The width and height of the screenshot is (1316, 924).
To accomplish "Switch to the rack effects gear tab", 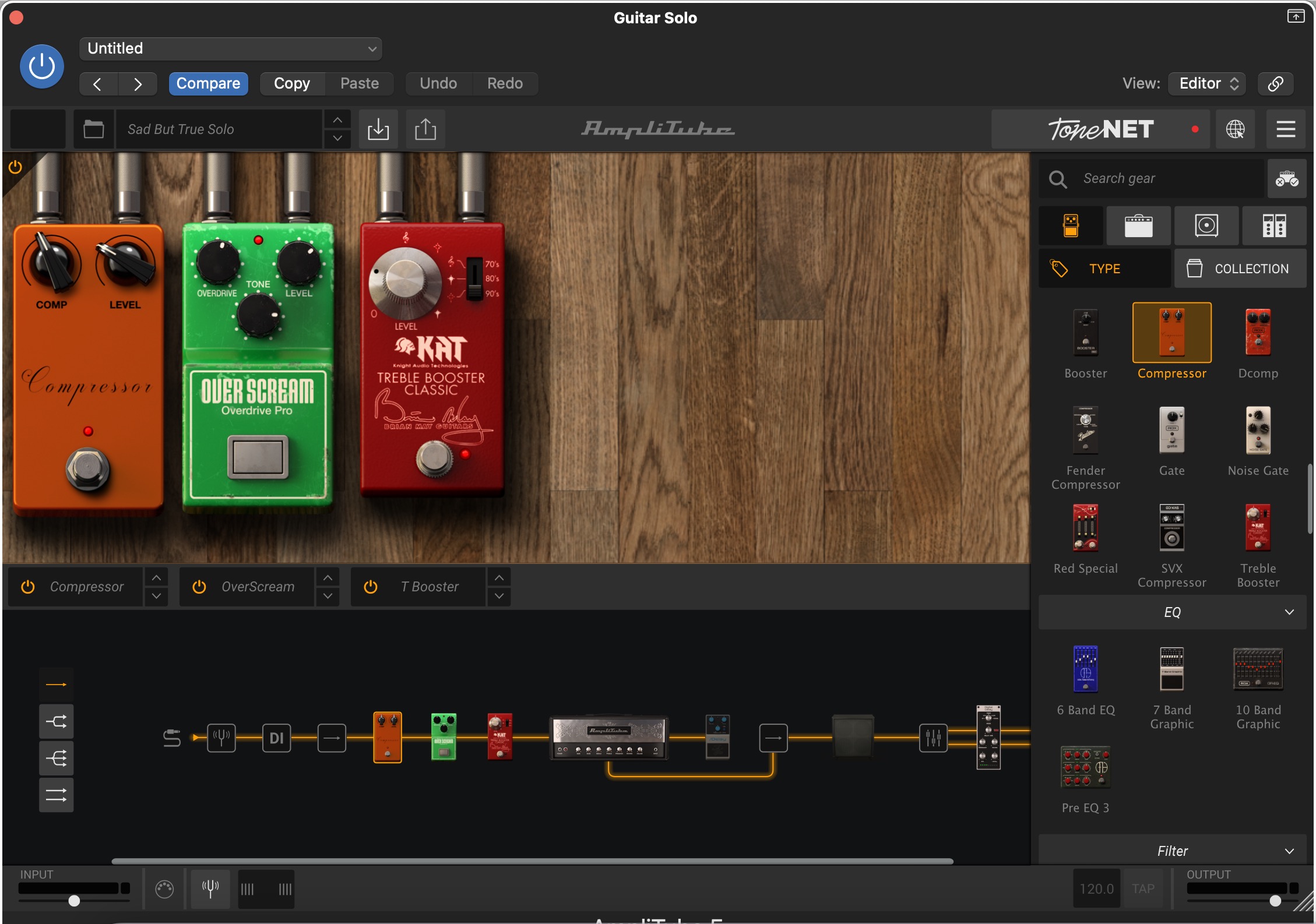I will click(x=1274, y=225).
